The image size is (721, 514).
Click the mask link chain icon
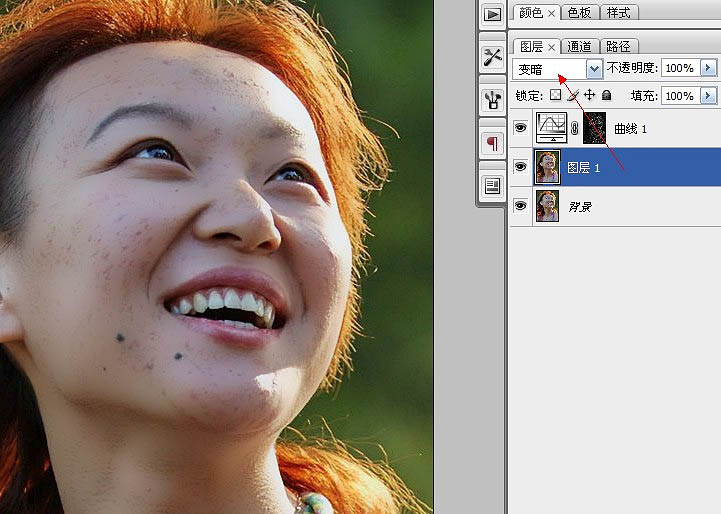(574, 128)
